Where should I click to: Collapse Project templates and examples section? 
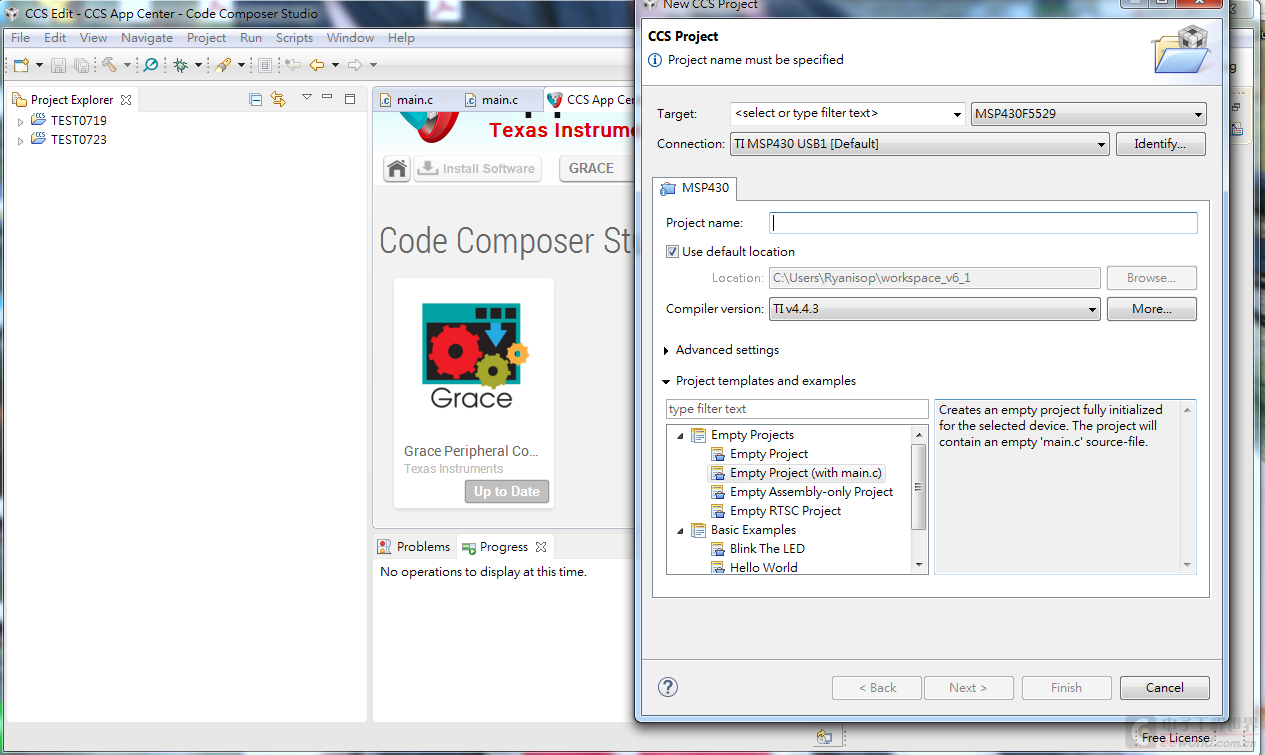click(x=667, y=381)
